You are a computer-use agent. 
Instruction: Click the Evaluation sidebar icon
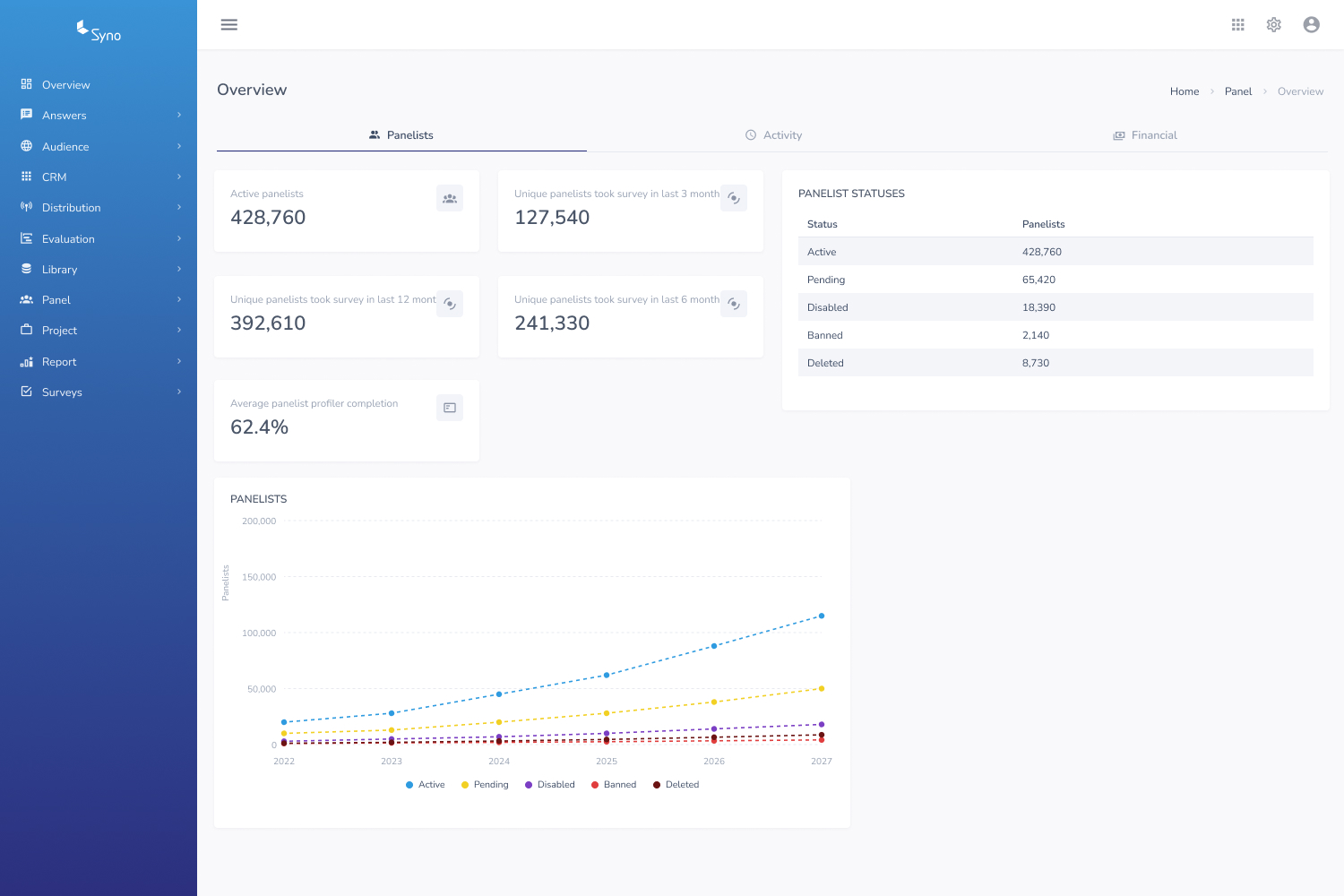coord(27,238)
